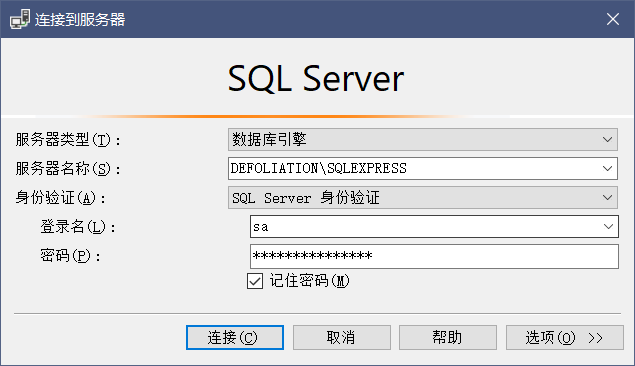Click the 取消 button
The image size is (635, 366).
coord(342,337)
